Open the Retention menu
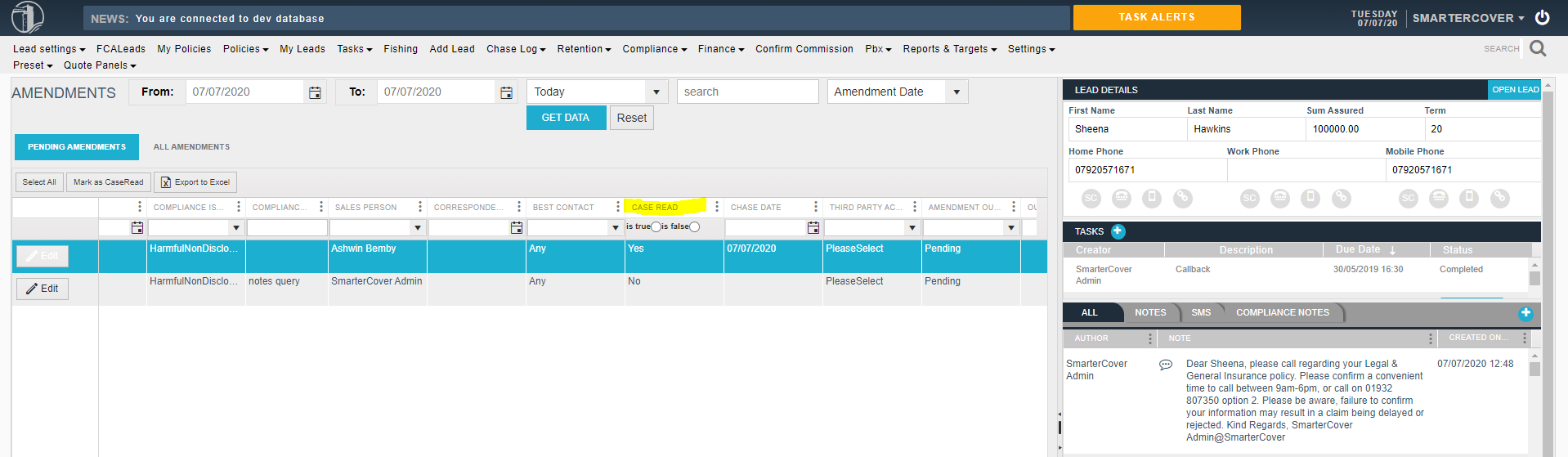The width and height of the screenshot is (1568, 457). tap(584, 49)
